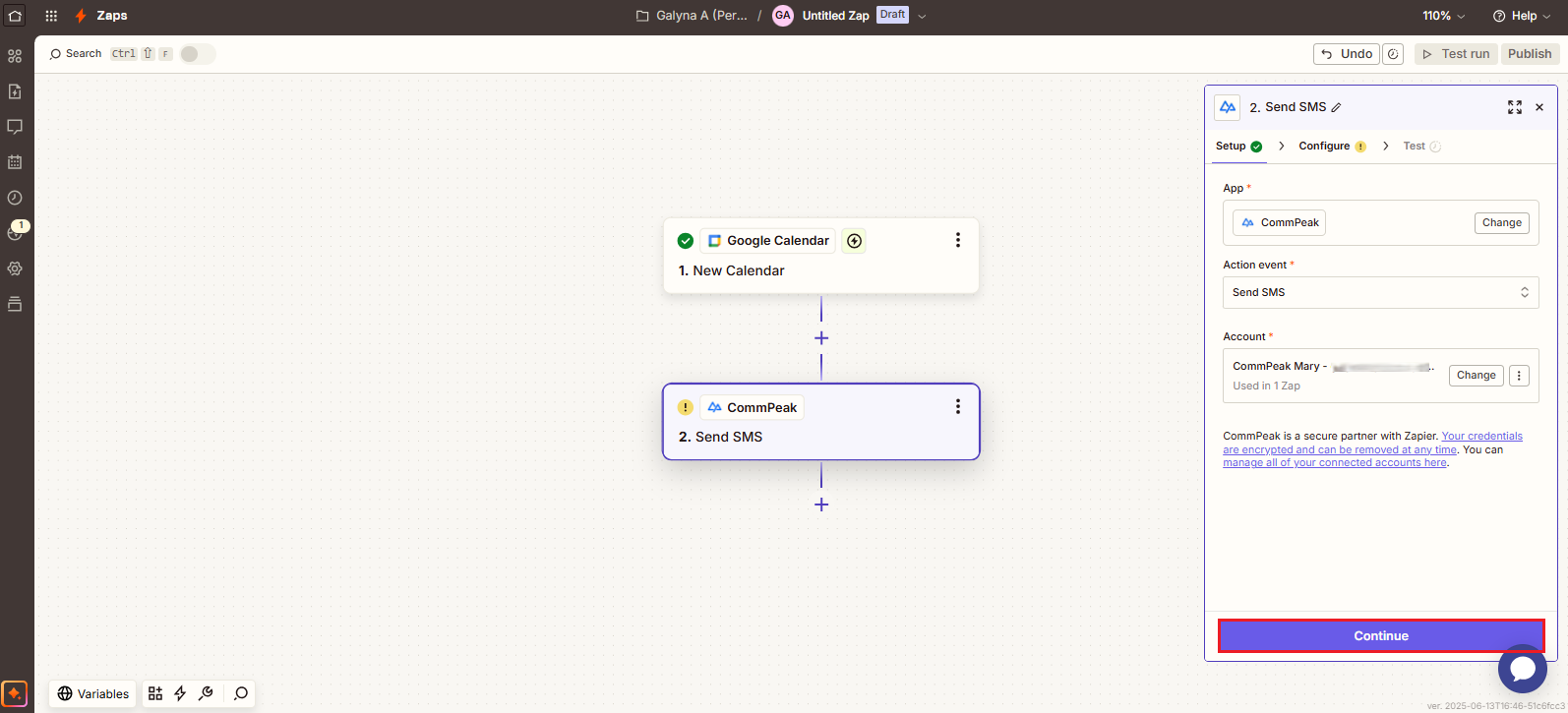Viewport: 1568px width, 713px height.
Task: Click the Publish button
Action: pyautogui.click(x=1530, y=54)
